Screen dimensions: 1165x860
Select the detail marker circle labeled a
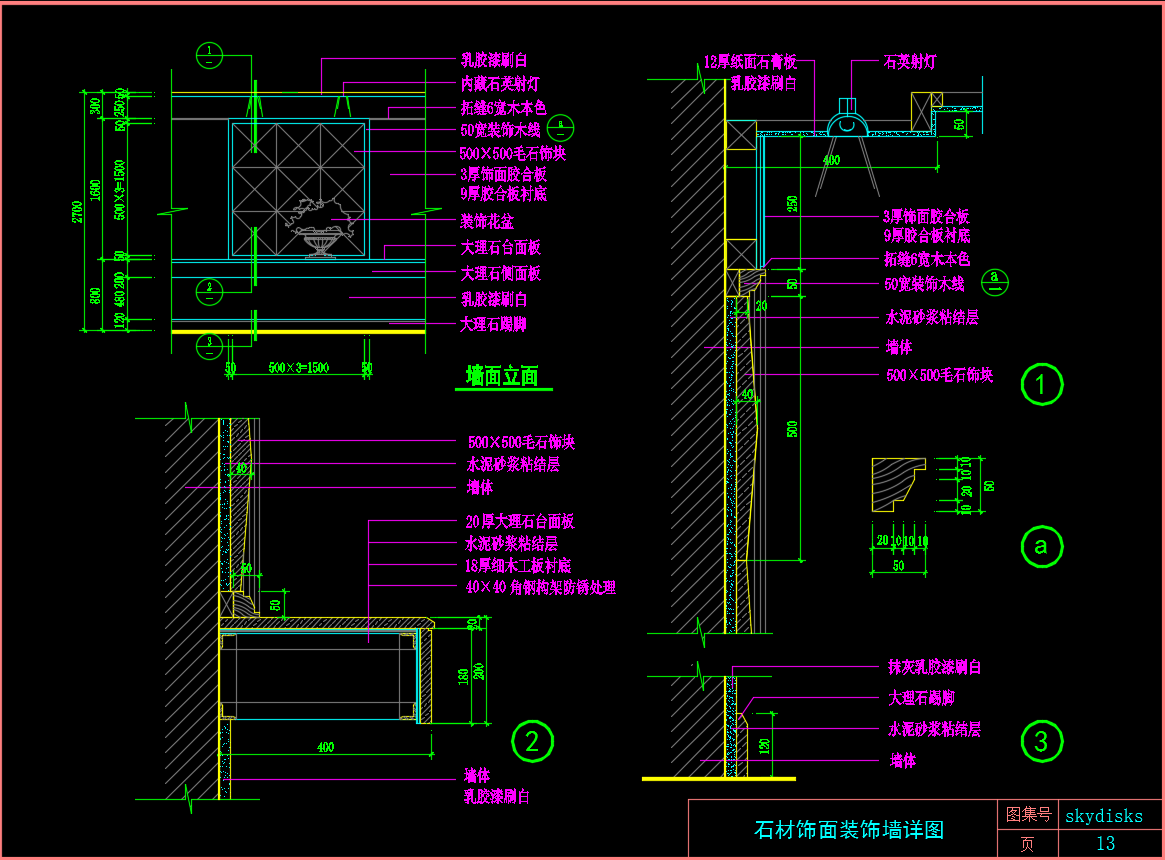tap(1041, 547)
